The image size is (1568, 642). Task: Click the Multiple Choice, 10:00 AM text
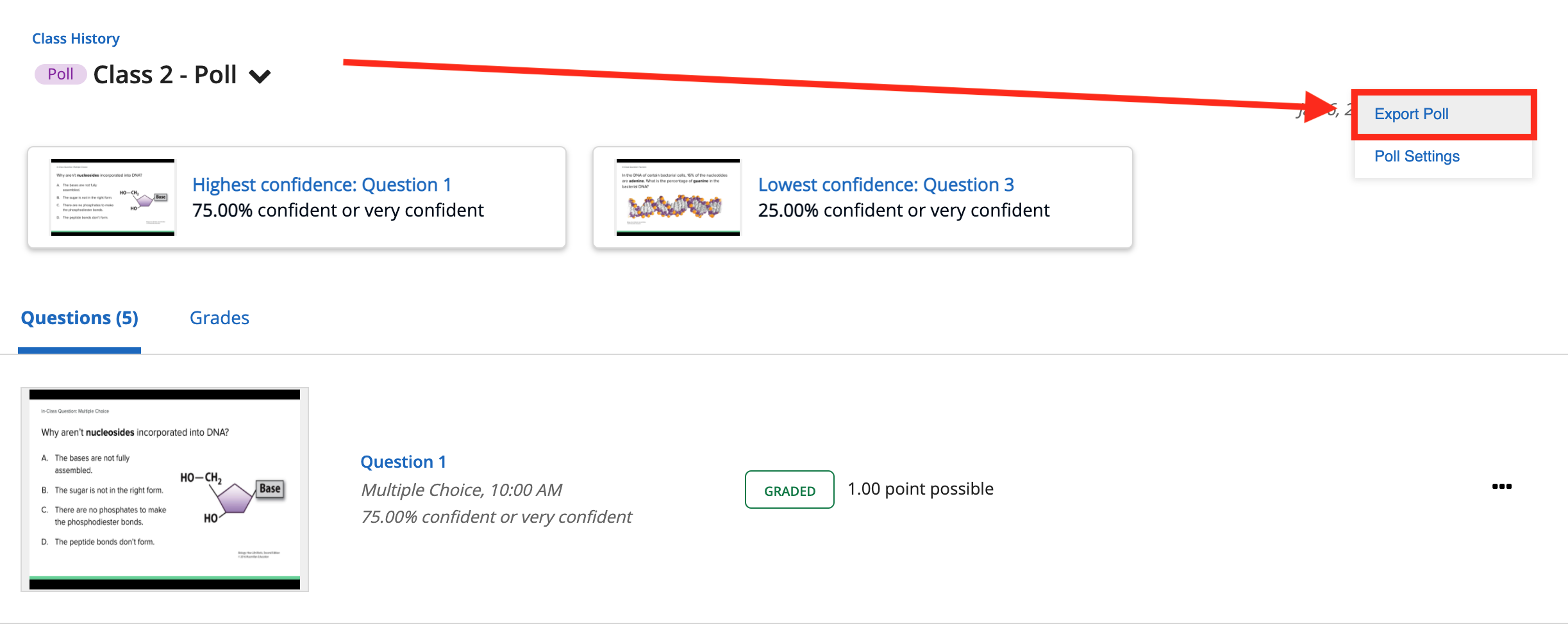click(462, 490)
